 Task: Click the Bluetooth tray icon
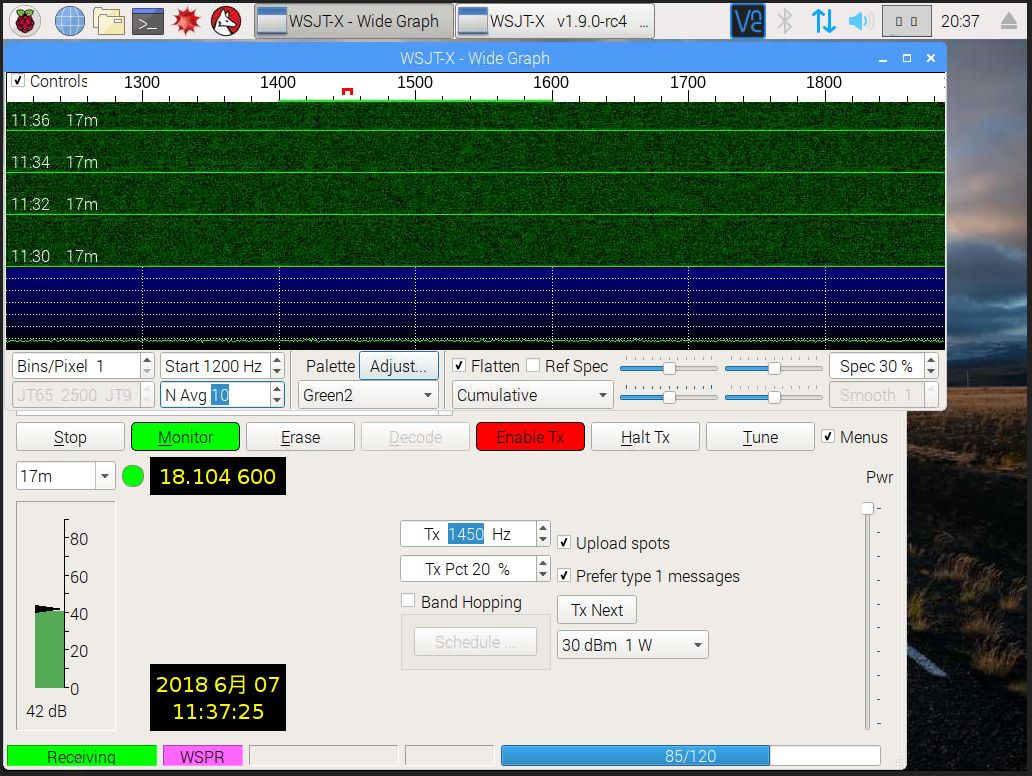[784, 21]
